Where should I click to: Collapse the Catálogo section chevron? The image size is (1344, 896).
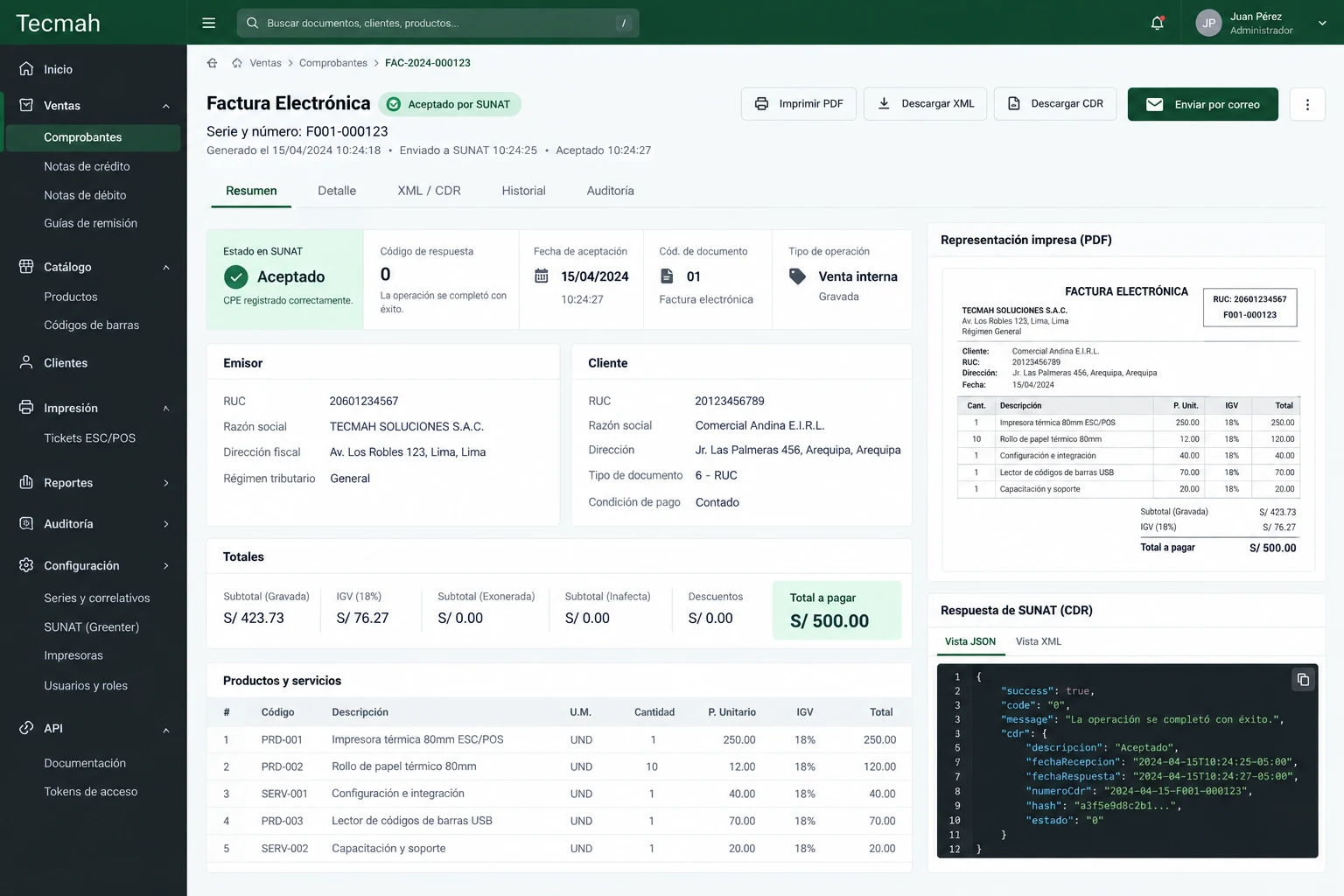[166, 267]
